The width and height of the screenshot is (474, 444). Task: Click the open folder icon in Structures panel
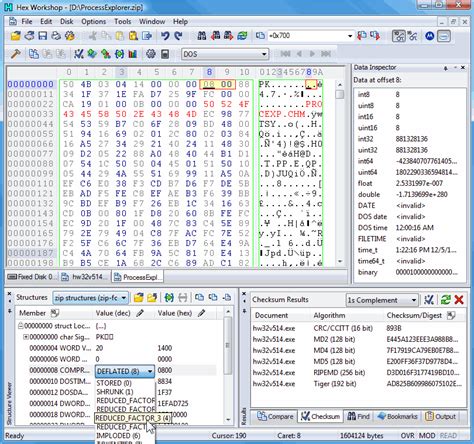click(138, 297)
